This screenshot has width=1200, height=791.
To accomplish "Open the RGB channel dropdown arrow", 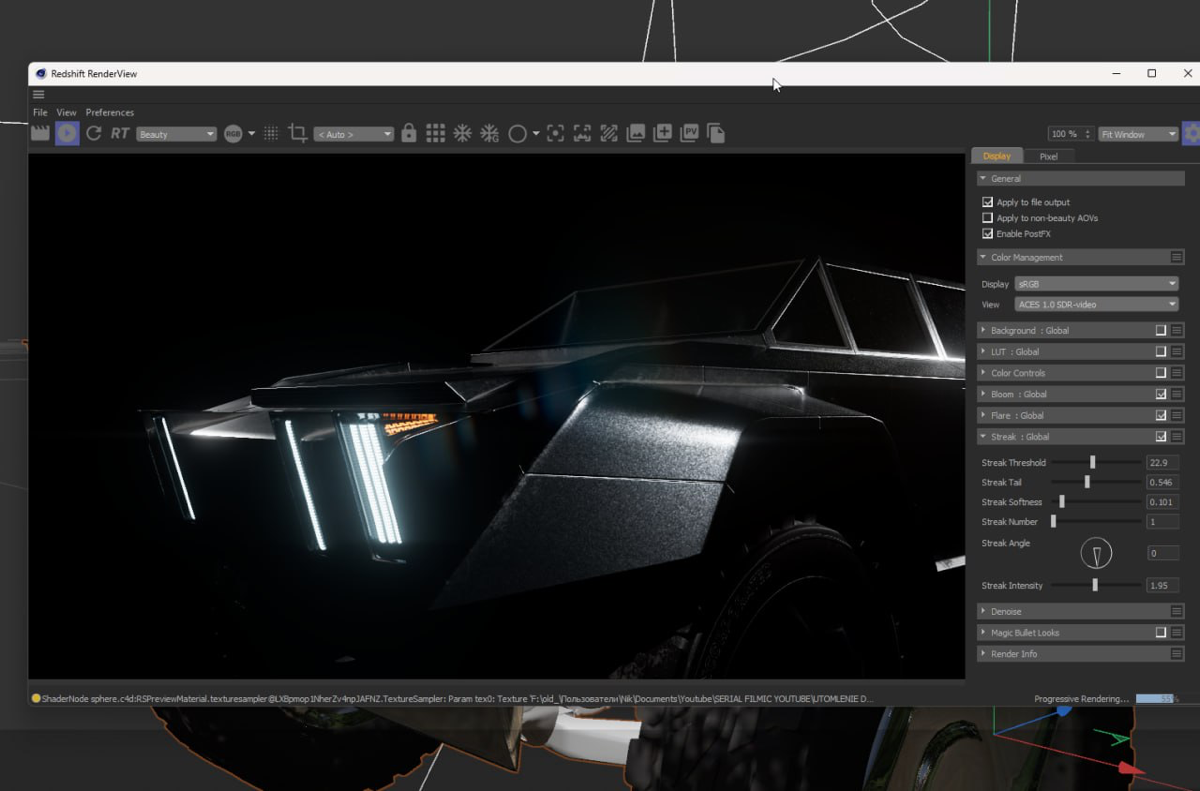I will click(x=251, y=133).
